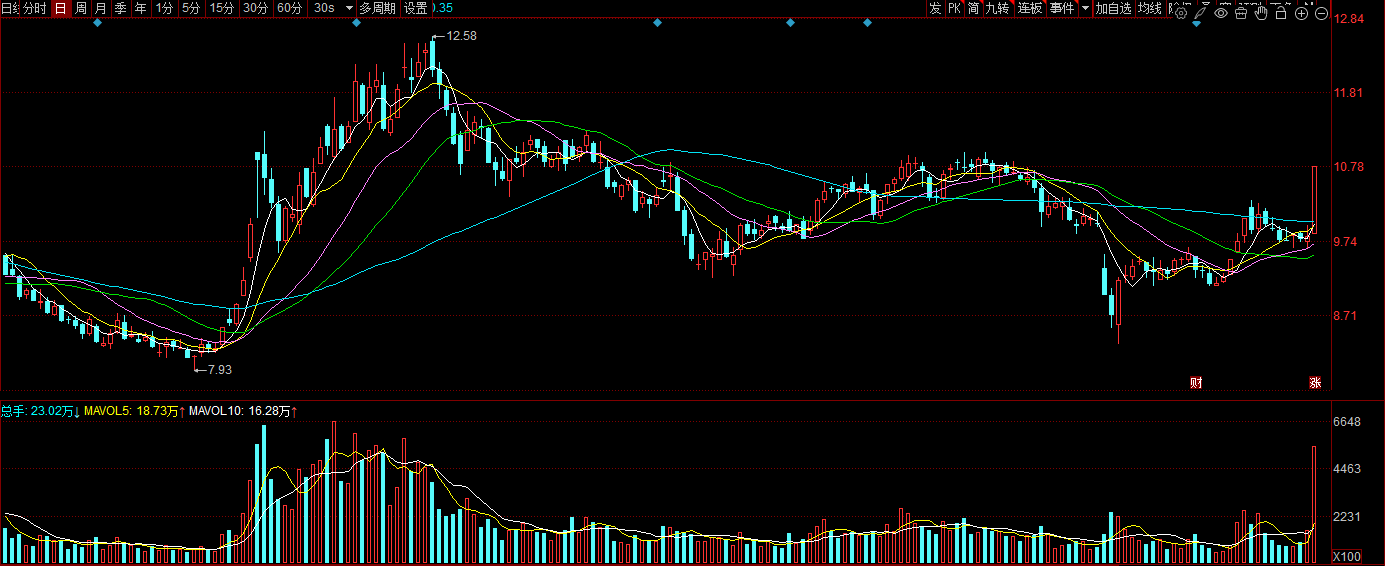
Task: Expand the period dropdown arrow after 30s
Action: click(x=349, y=8)
